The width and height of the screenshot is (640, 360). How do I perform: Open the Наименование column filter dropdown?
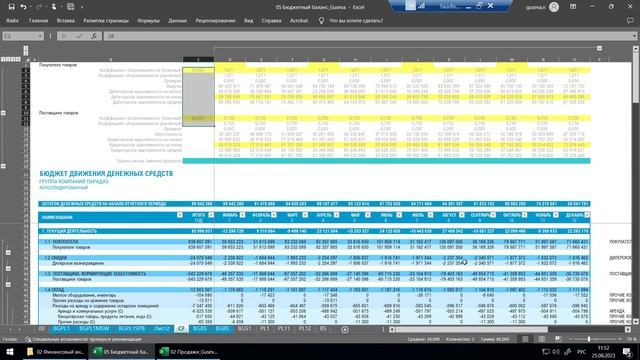point(180,215)
